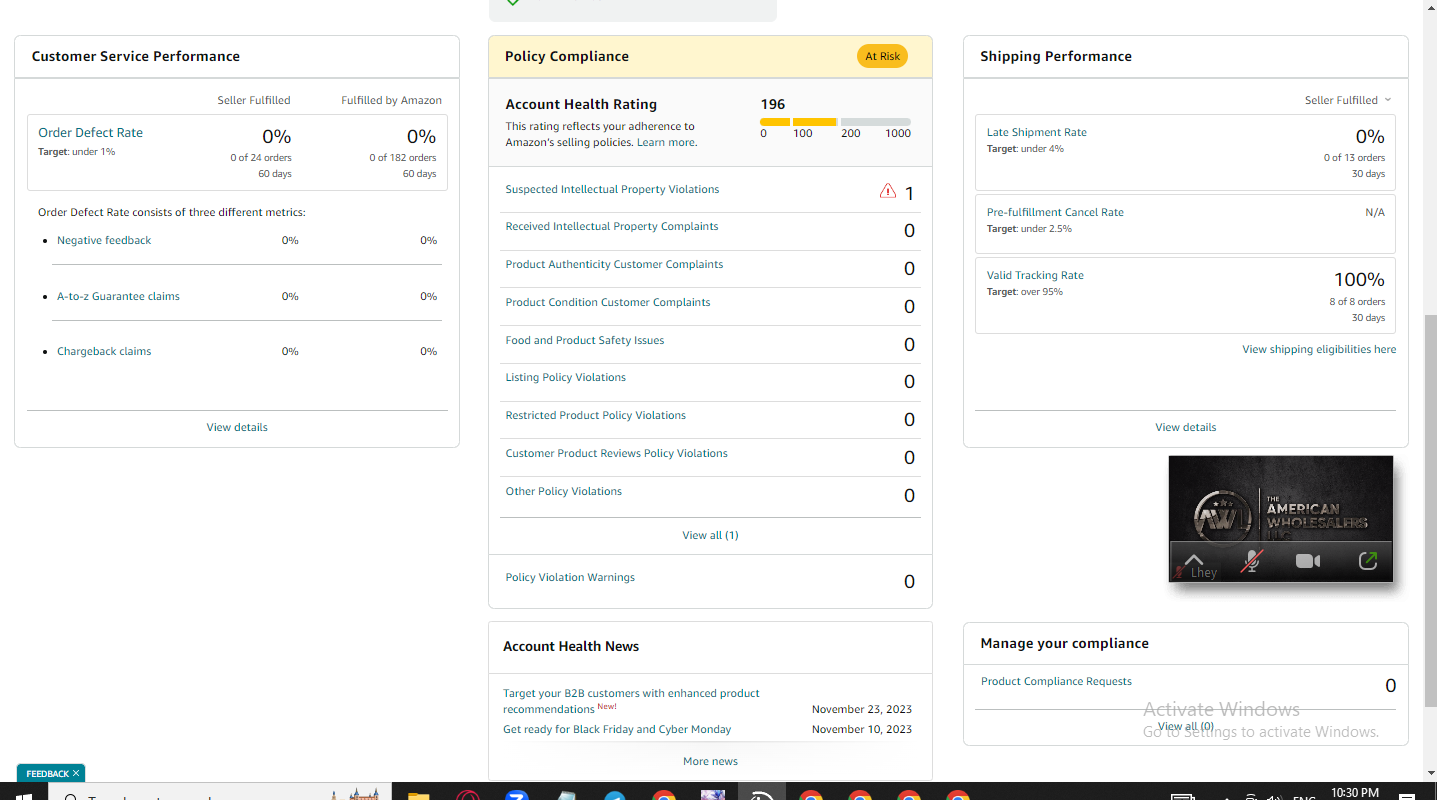Screen dimensions: 1437x800
Task: Close the FEEDBACK tab using its X
Action: click(x=75, y=773)
